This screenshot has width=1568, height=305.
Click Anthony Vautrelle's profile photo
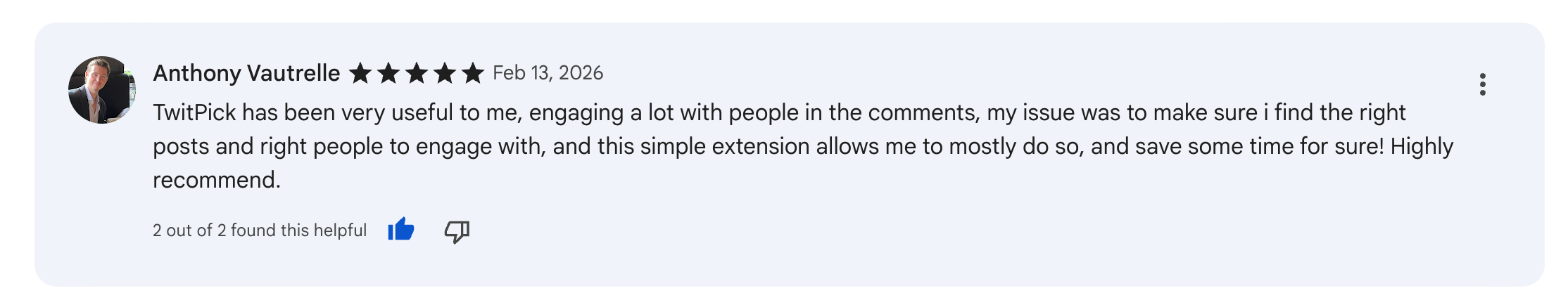(102, 90)
